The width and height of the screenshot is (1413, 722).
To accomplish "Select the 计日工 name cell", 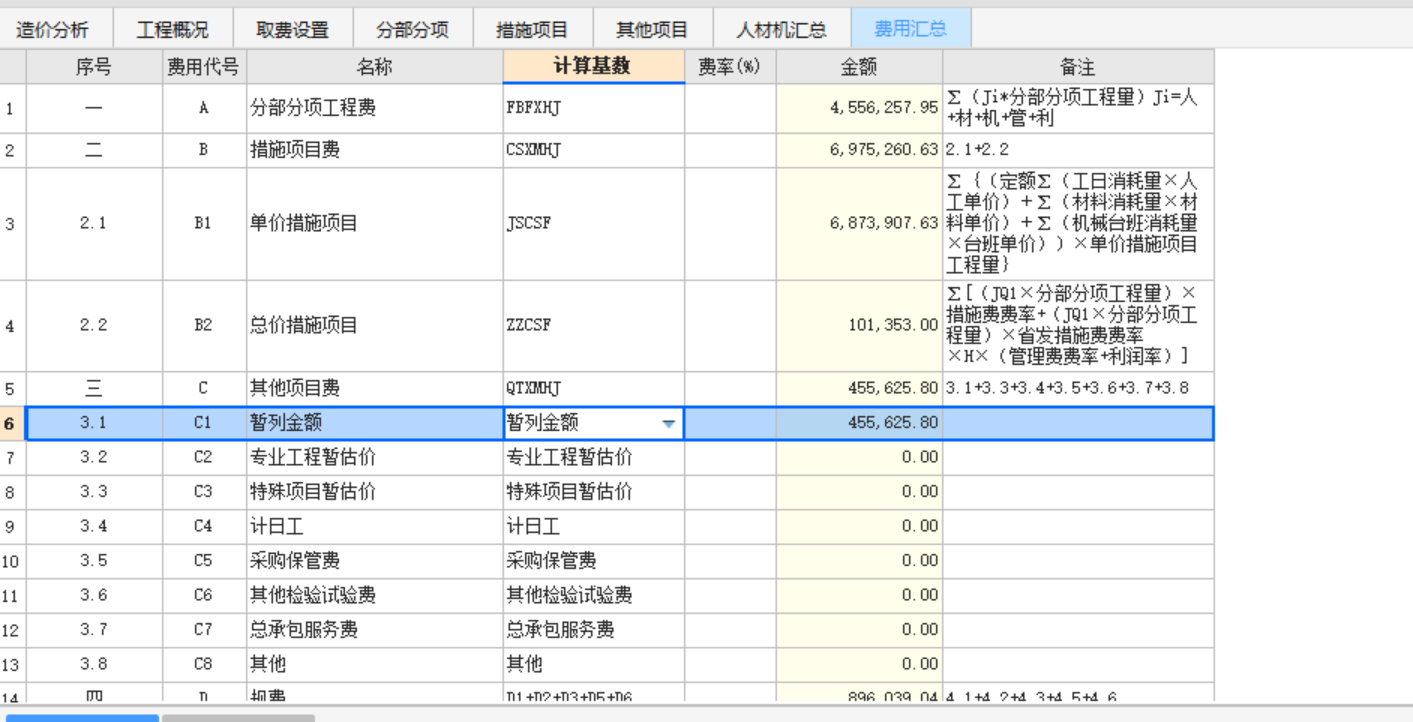I will [x=375, y=526].
